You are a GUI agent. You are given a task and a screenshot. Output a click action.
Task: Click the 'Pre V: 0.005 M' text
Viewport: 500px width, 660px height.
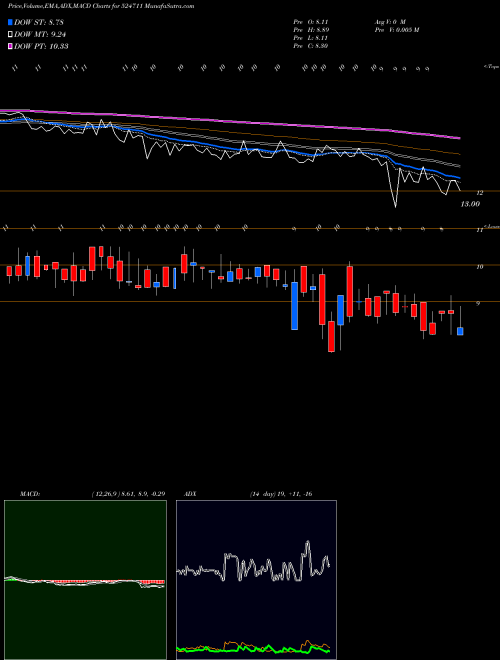(x=396, y=30)
